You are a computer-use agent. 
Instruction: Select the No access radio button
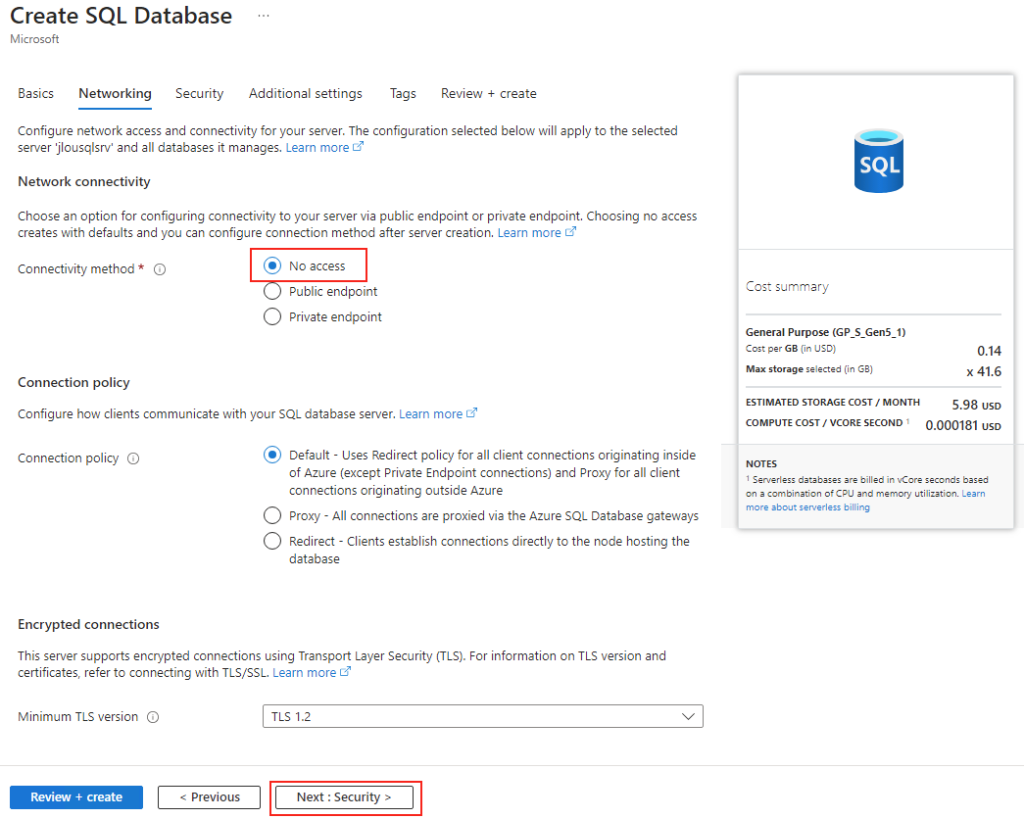click(272, 266)
